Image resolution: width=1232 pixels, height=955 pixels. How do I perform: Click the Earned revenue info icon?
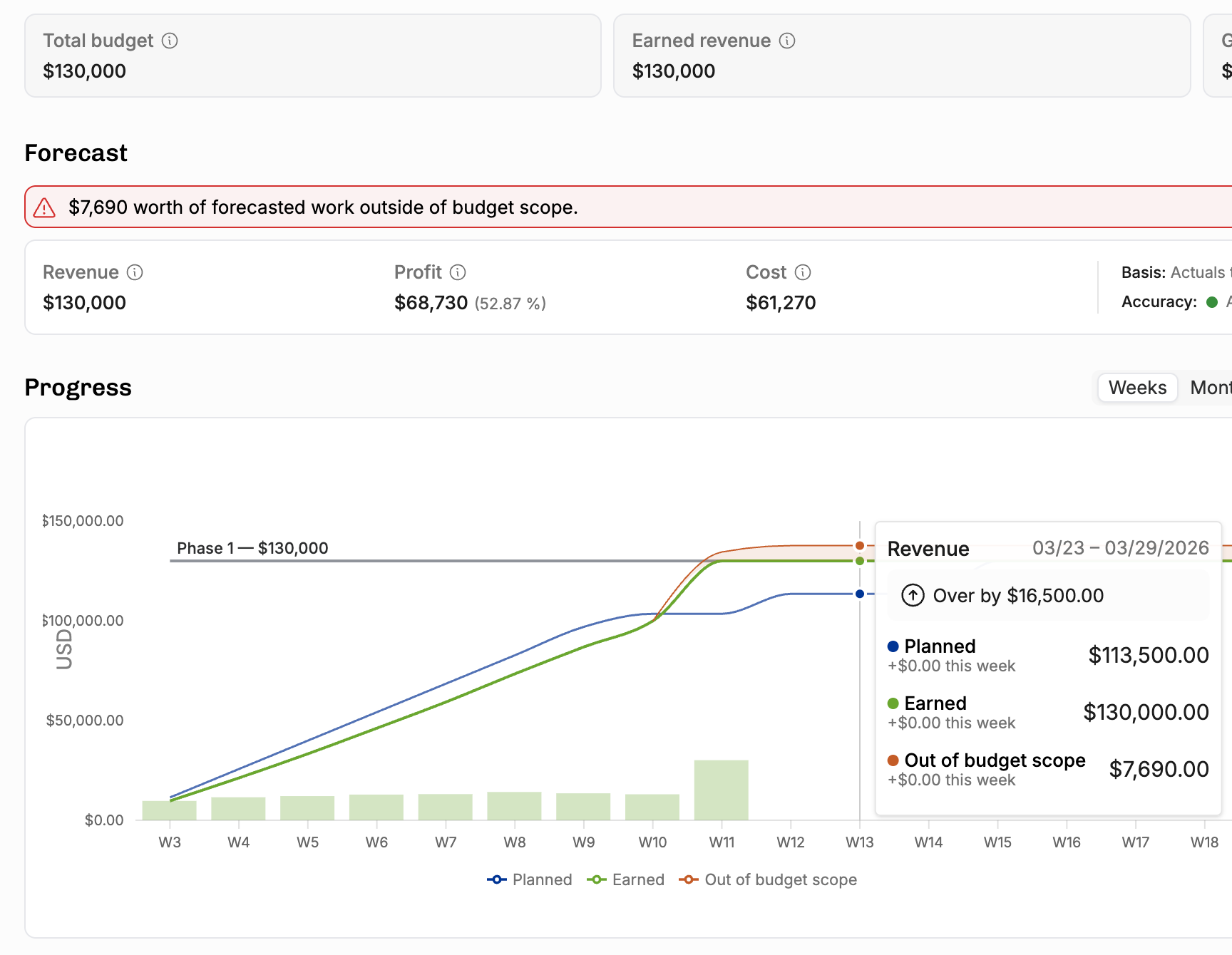787,41
